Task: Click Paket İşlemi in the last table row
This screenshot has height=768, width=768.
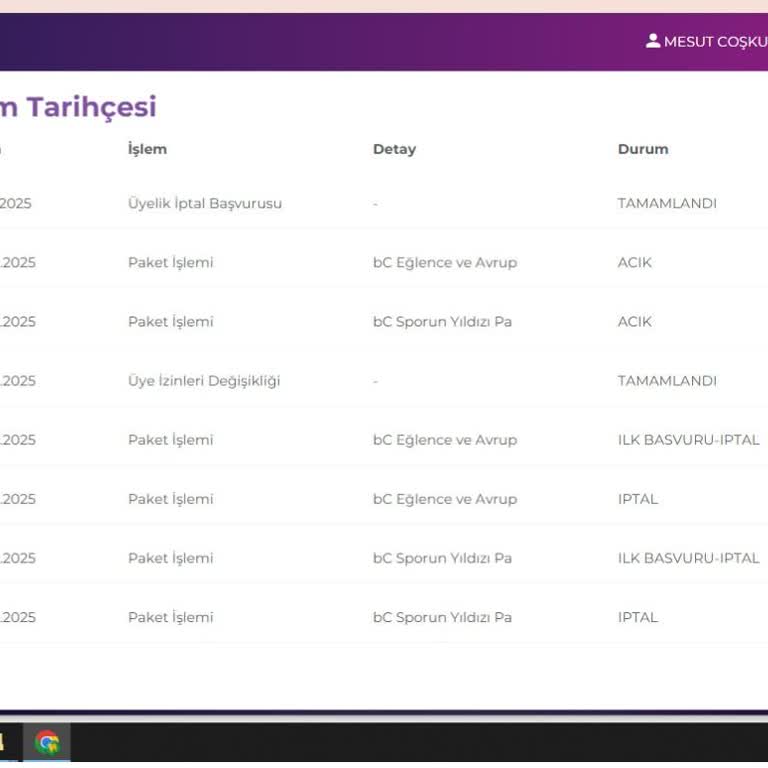Action: tap(170, 617)
